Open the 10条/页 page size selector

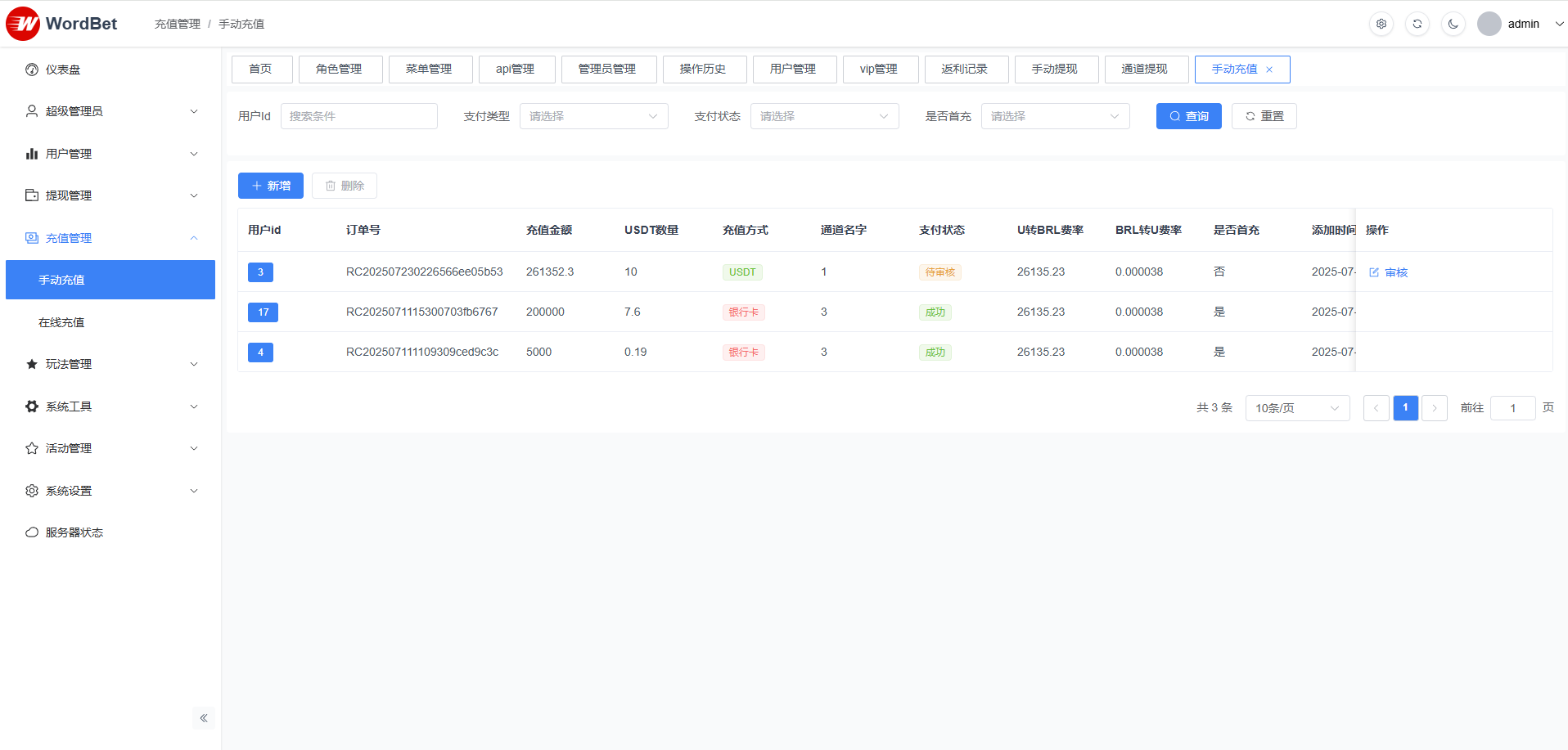(x=1297, y=408)
